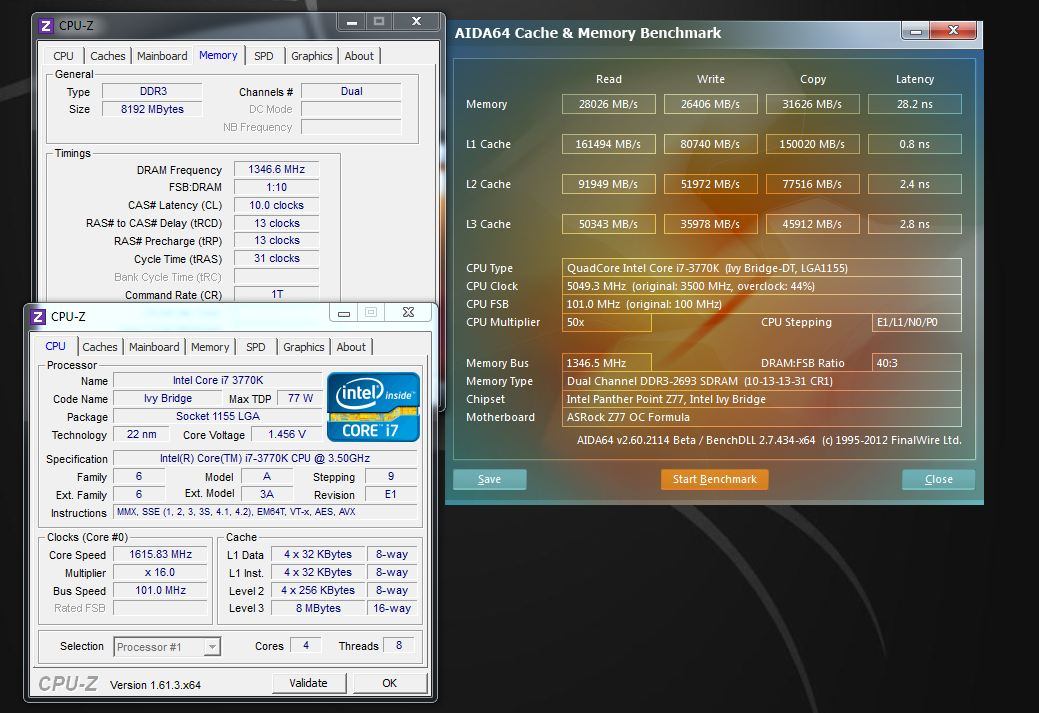The image size is (1039, 713).
Task: Switch to CPU tab in back CPU-Z window
Action: (64, 56)
